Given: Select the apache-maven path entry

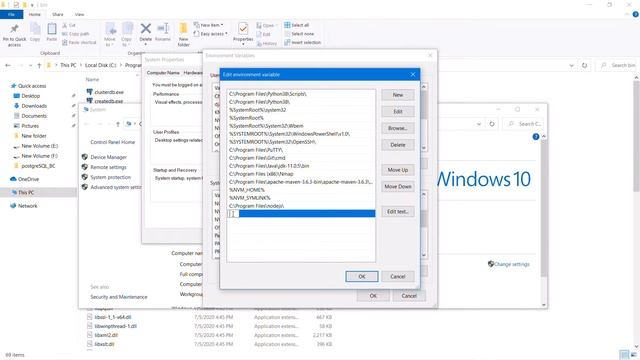Looking at the screenshot, I should click(301, 182).
